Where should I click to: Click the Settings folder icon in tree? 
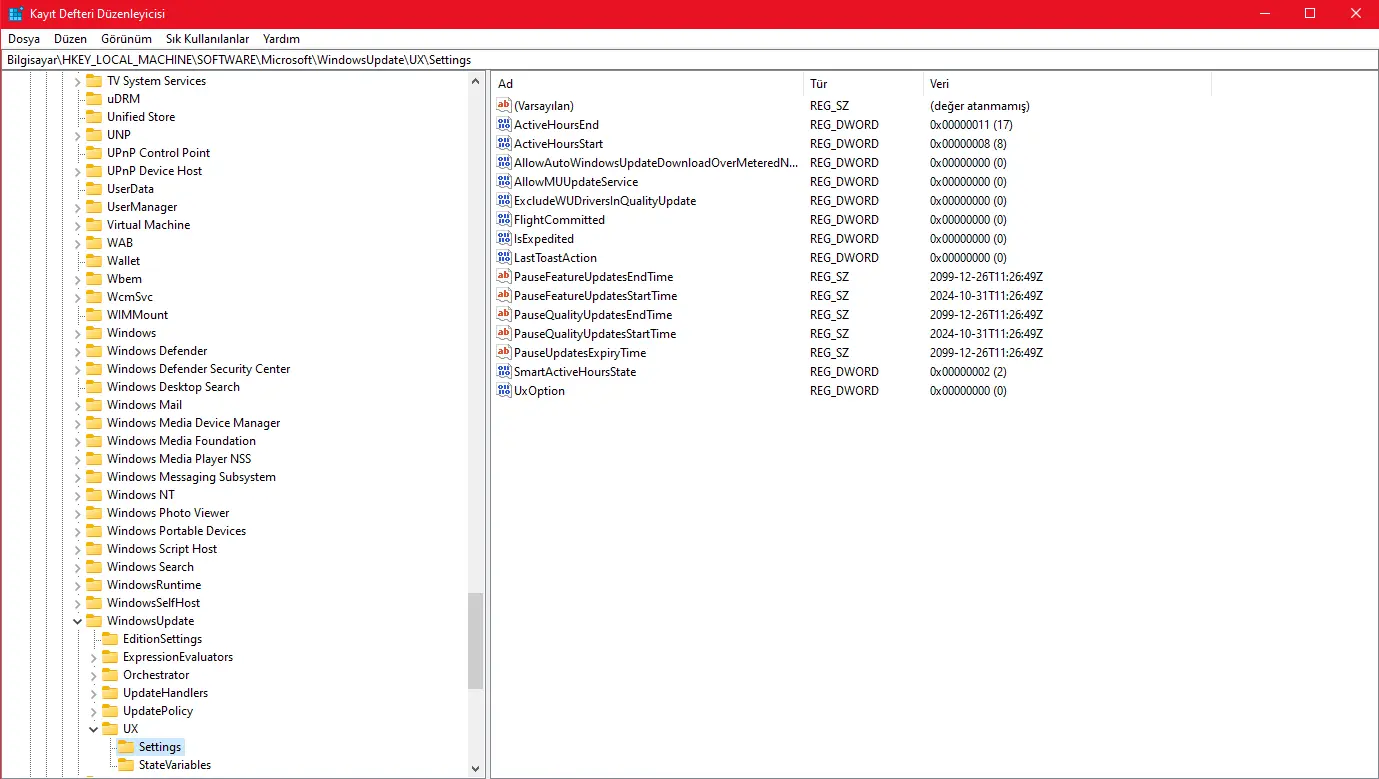(125, 747)
